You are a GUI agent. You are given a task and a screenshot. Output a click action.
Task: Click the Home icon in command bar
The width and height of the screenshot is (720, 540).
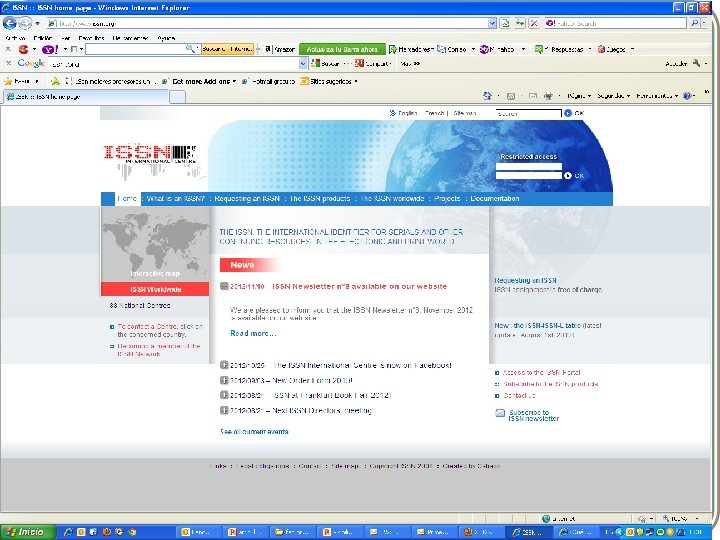click(x=488, y=96)
